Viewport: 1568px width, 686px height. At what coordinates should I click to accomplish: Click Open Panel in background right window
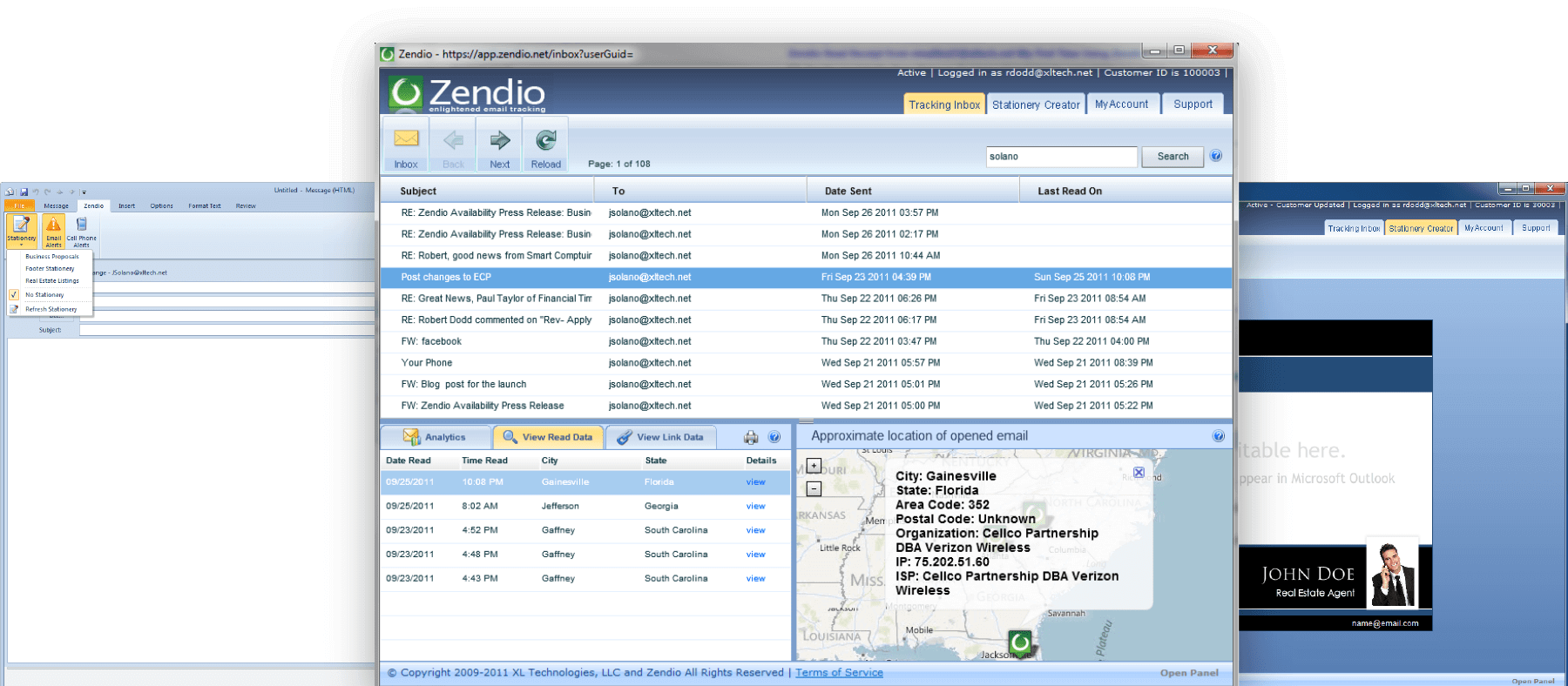[x=1533, y=681]
